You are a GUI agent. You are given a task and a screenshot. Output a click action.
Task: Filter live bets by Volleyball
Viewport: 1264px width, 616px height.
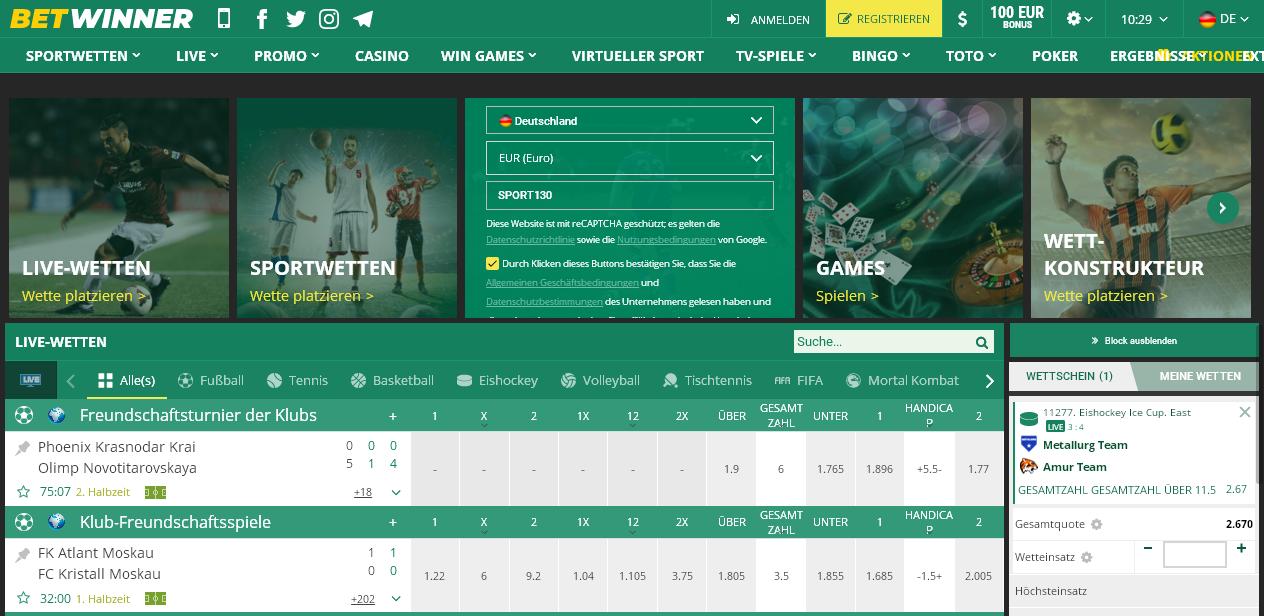600,380
